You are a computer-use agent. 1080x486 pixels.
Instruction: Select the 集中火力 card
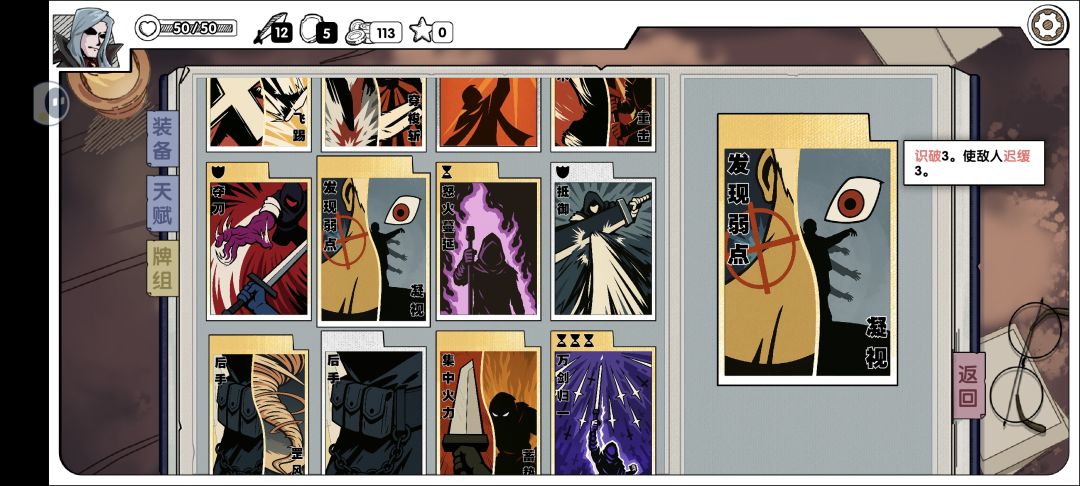tap(488, 404)
